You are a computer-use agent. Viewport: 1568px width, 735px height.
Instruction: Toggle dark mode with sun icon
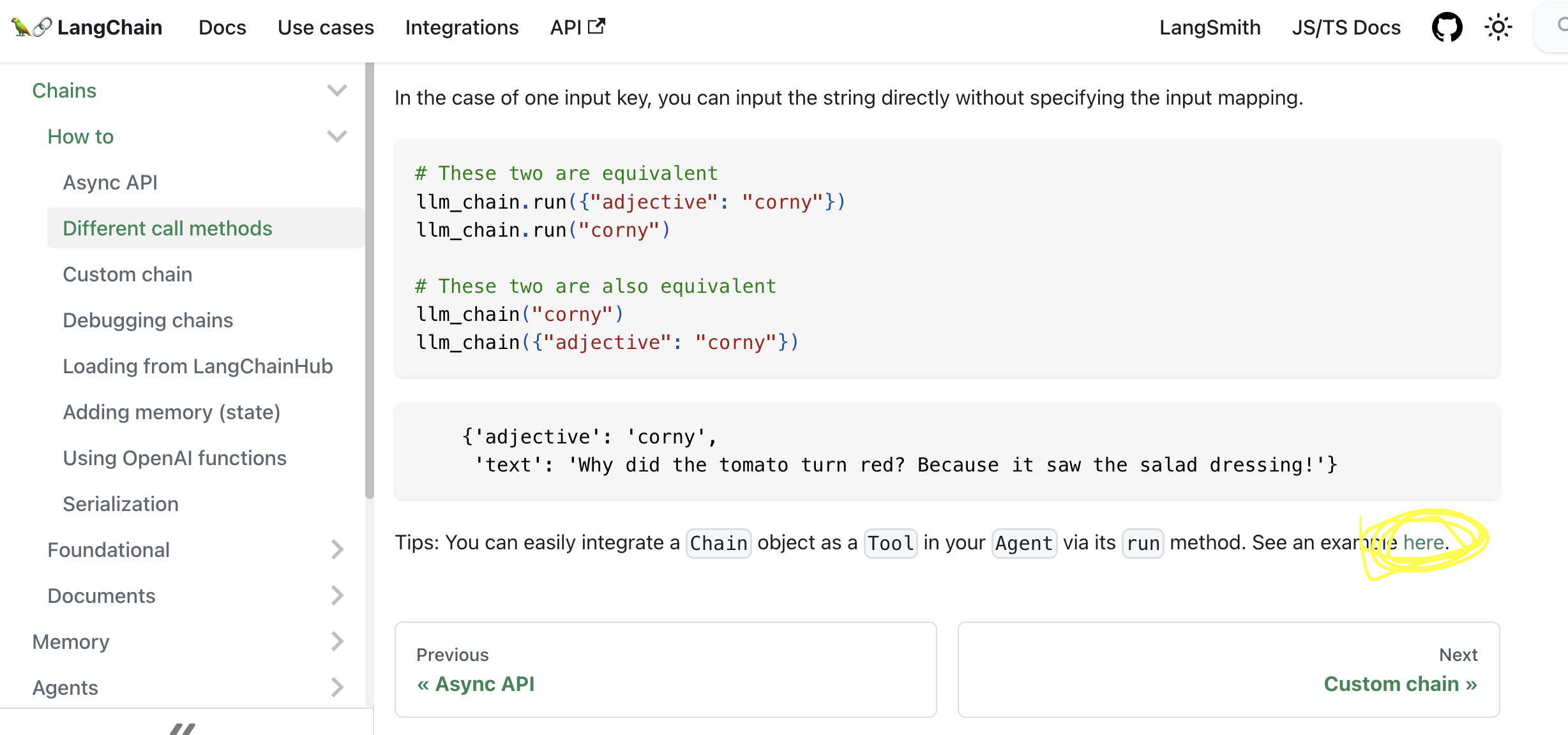[x=1498, y=27]
